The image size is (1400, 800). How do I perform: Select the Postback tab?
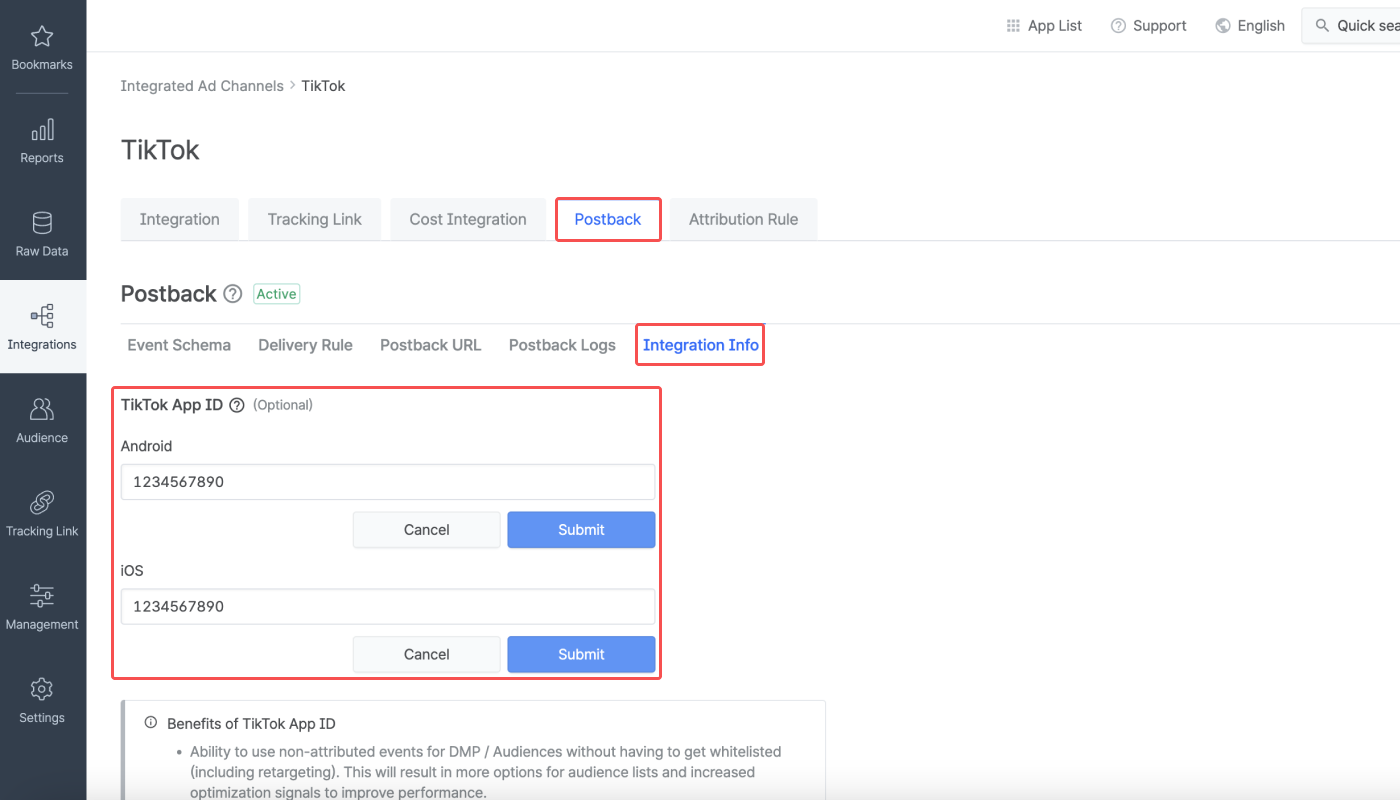(608, 220)
